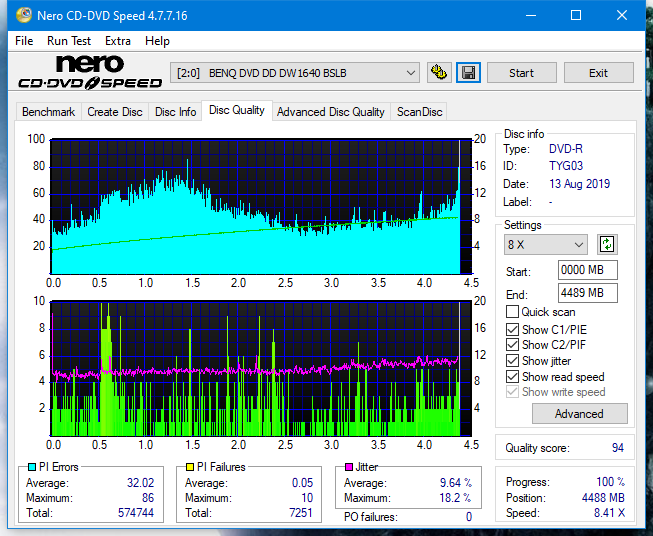
Task: Click the save floppy disk icon
Action: [x=469, y=73]
